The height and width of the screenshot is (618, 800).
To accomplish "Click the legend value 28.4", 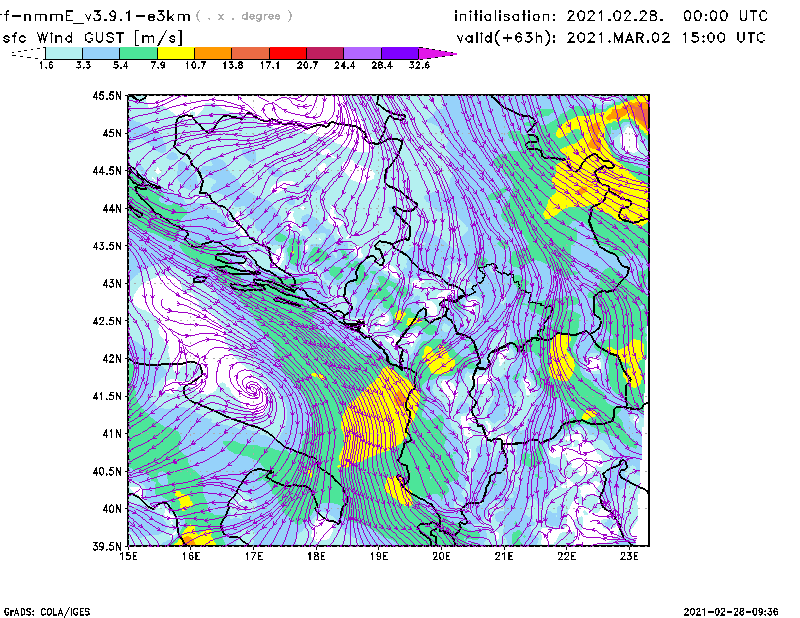I will (x=382, y=65).
